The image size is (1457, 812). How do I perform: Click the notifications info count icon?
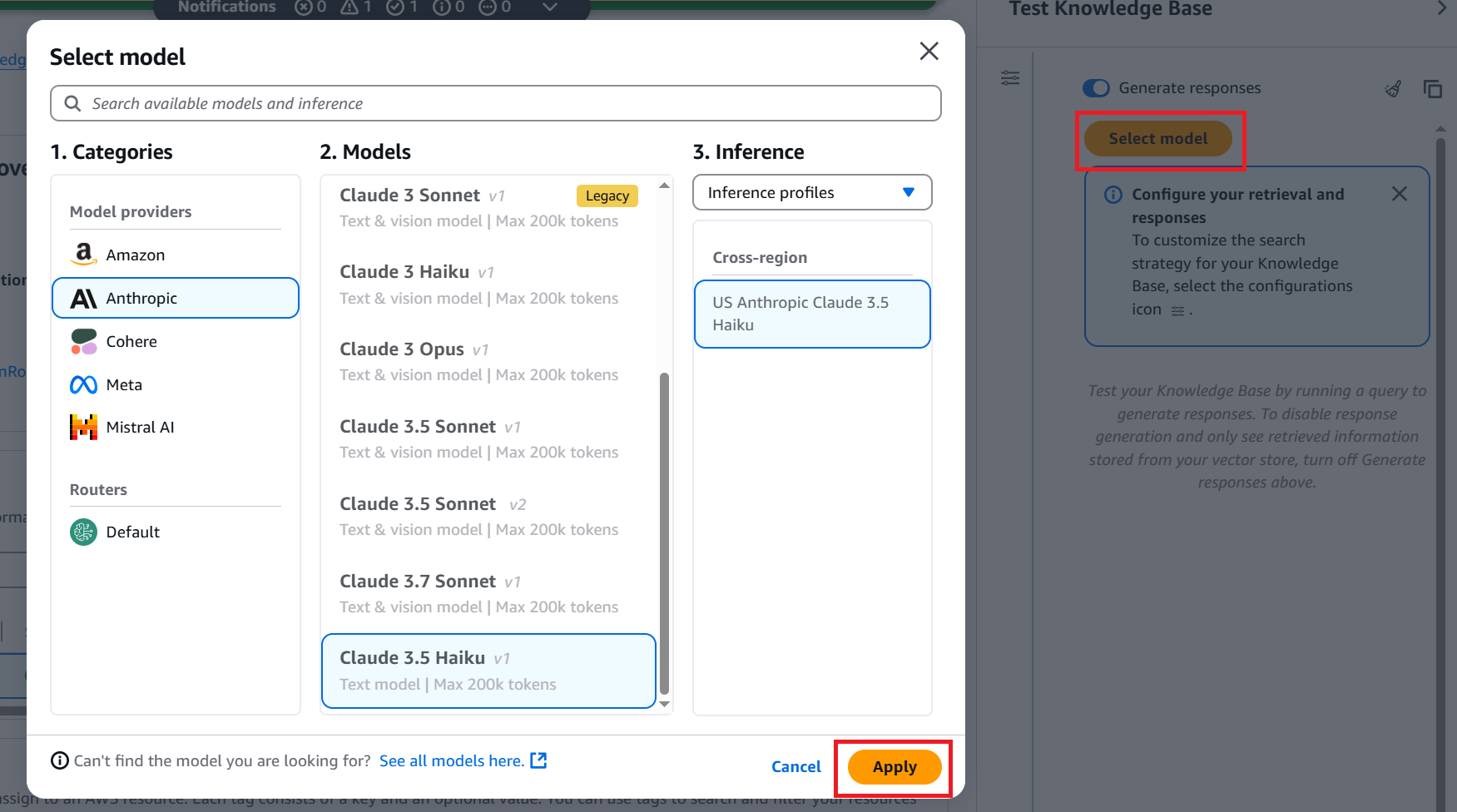[x=442, y=7]
